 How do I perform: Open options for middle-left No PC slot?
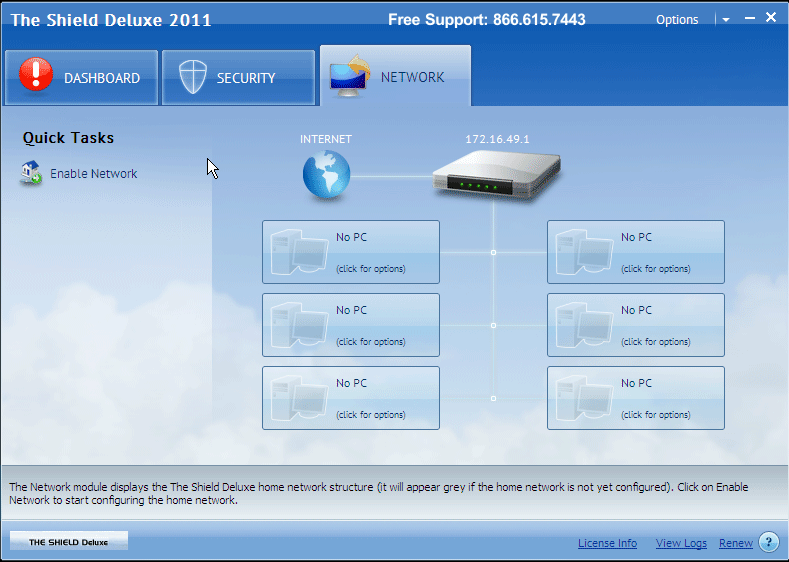coord(351,325)
